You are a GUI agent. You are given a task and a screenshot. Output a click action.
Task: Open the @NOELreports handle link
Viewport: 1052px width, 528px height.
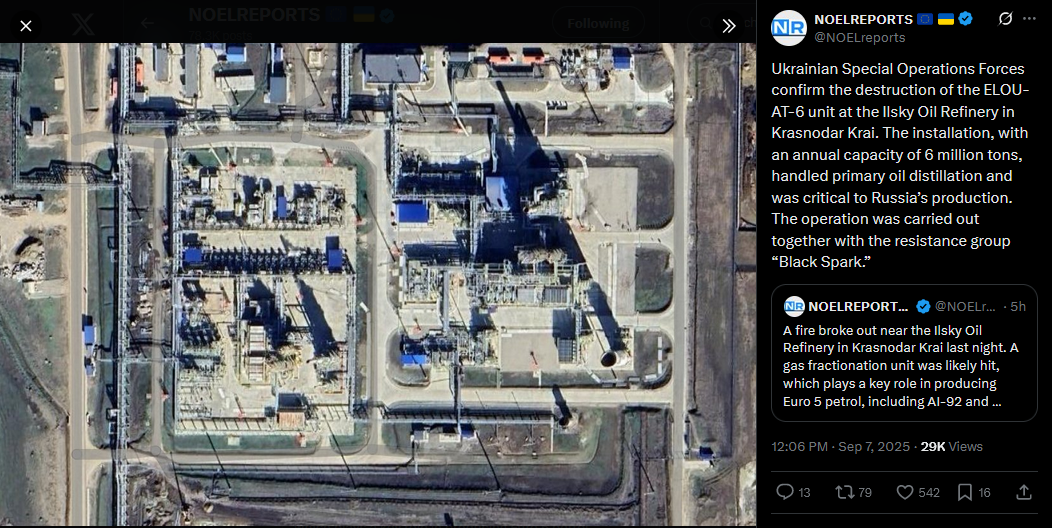pyautogui.click(x=859, y=38)
